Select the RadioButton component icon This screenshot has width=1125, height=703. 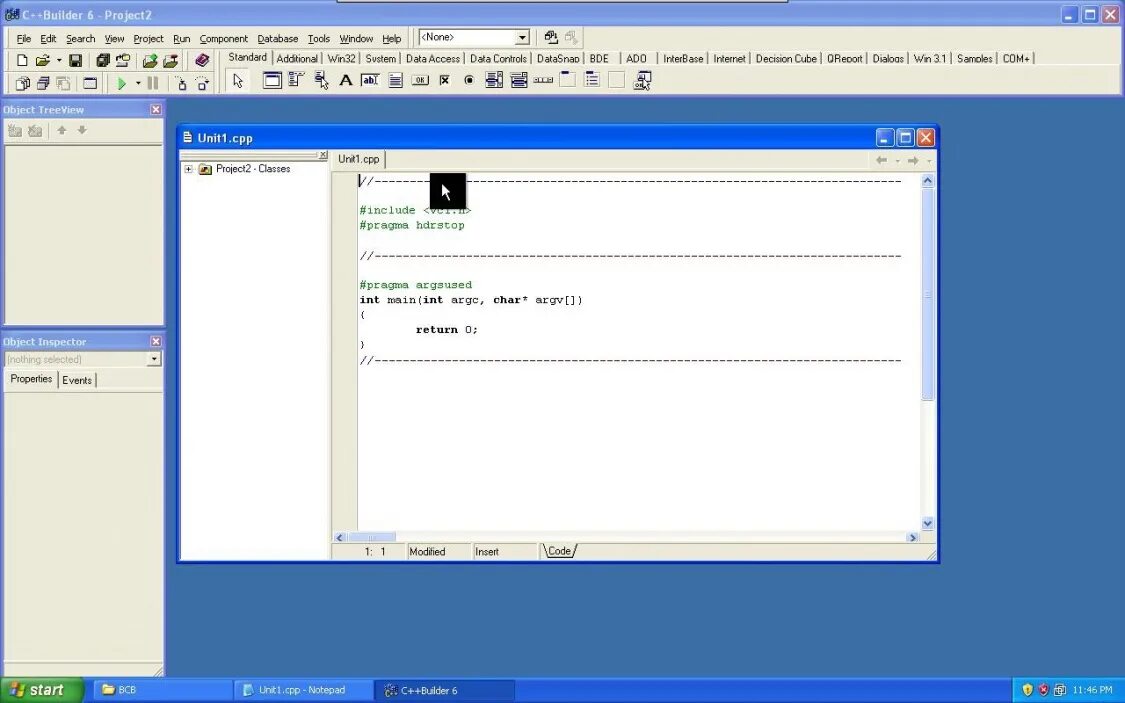pyautogui.click(x=469, y=80)
